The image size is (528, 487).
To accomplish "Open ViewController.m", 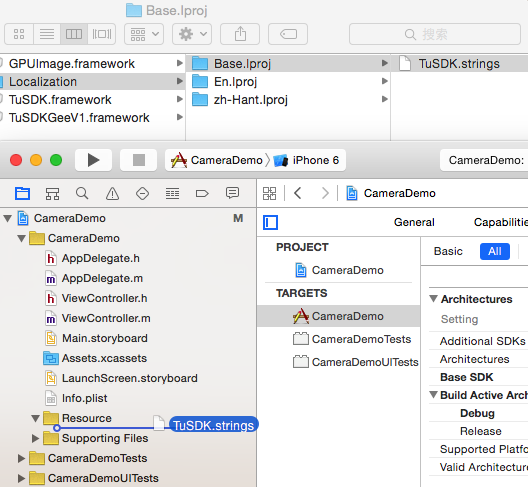I will [98, 318].
